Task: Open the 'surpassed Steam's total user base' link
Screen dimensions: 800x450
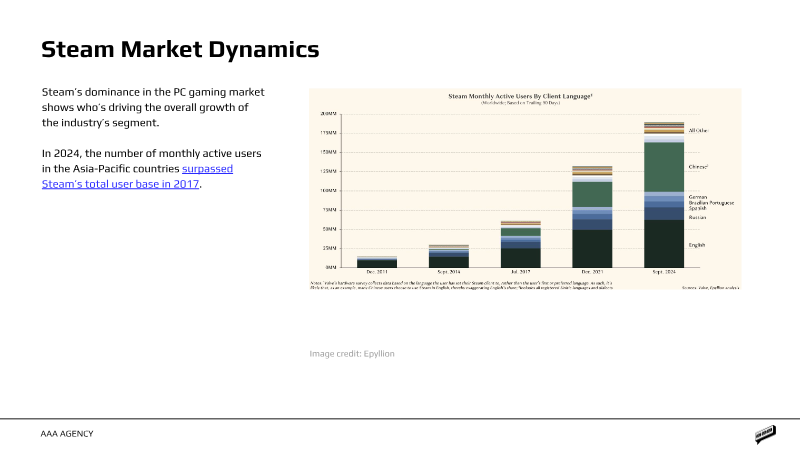Action: 207,169
